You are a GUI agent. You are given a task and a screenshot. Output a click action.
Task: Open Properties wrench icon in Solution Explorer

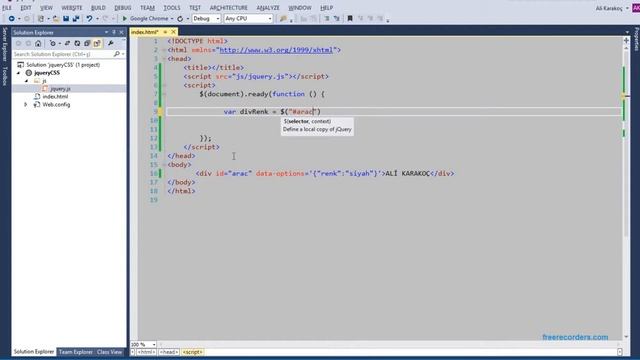111,43
